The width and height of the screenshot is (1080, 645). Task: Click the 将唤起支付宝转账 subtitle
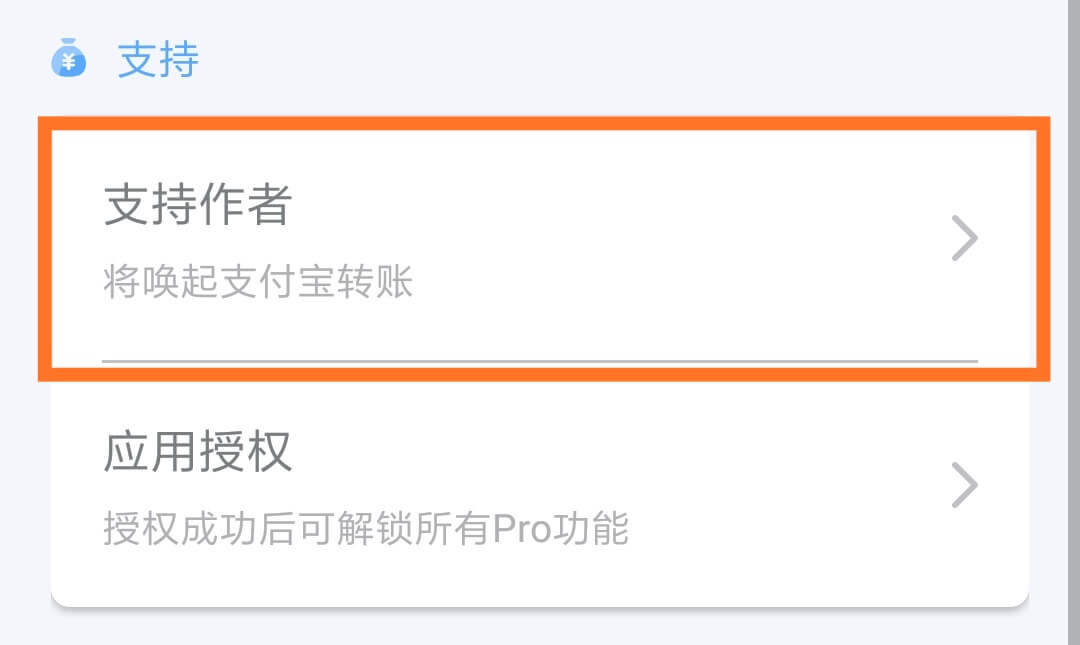pyautogui.click(x=258, y=282)
